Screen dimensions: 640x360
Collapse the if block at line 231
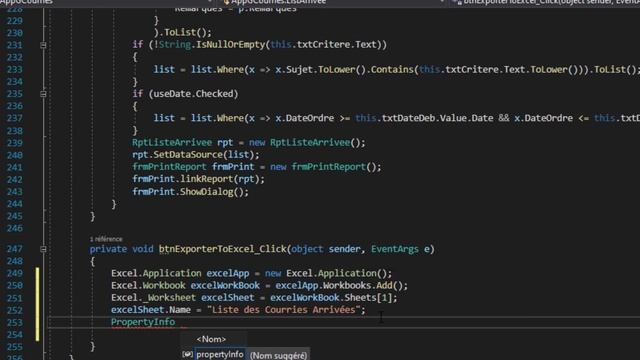point(43,45)
